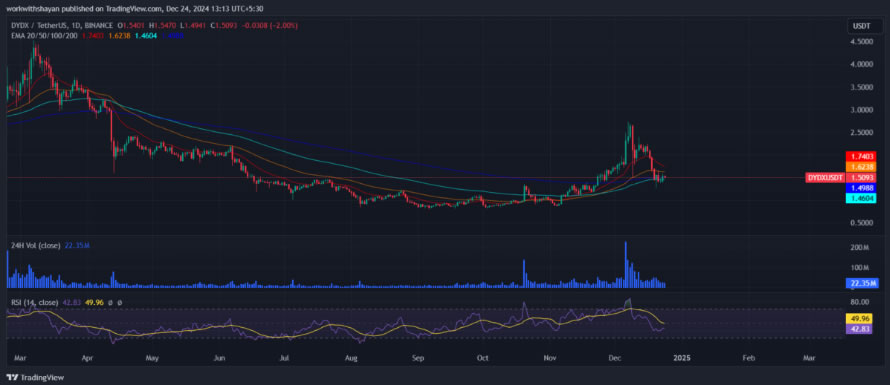This screenshot has width=890, height=385.
Task: Select the USDT currency label
Action: coord(861,26)
